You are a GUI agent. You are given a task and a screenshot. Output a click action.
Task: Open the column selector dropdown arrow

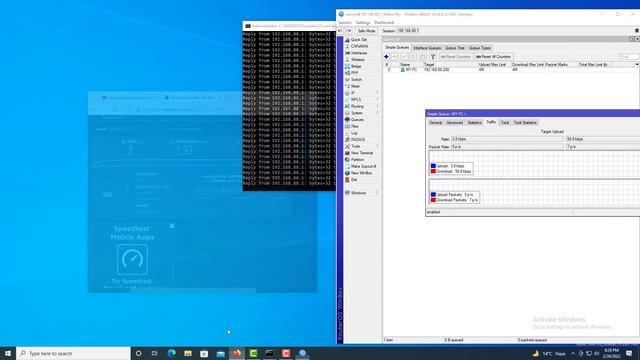click(636, 64)
